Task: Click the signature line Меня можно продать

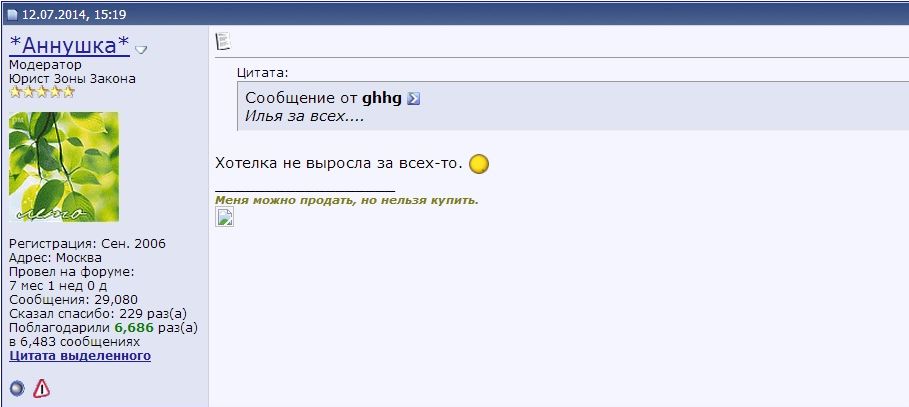Action: [x=347, y=201]
